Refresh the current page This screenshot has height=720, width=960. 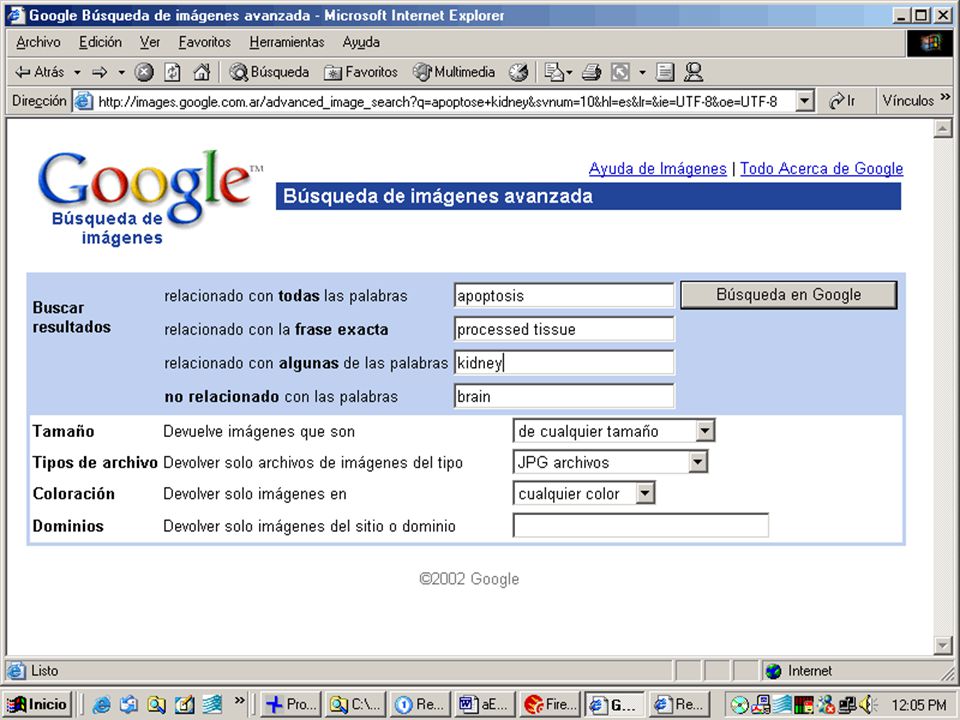(x=173, y=72)
